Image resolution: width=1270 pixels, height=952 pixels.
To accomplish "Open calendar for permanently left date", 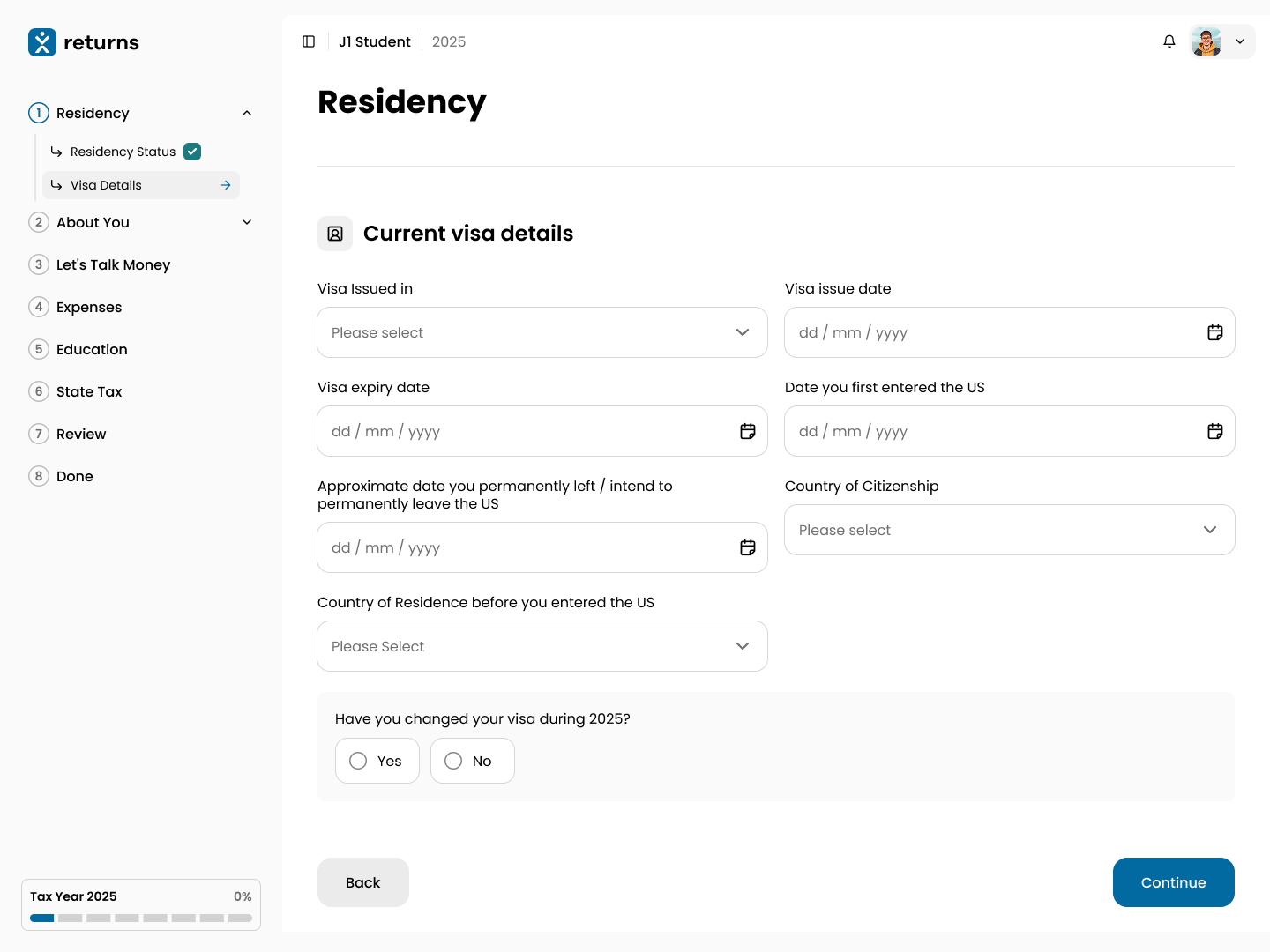I will tap(747, 547).
